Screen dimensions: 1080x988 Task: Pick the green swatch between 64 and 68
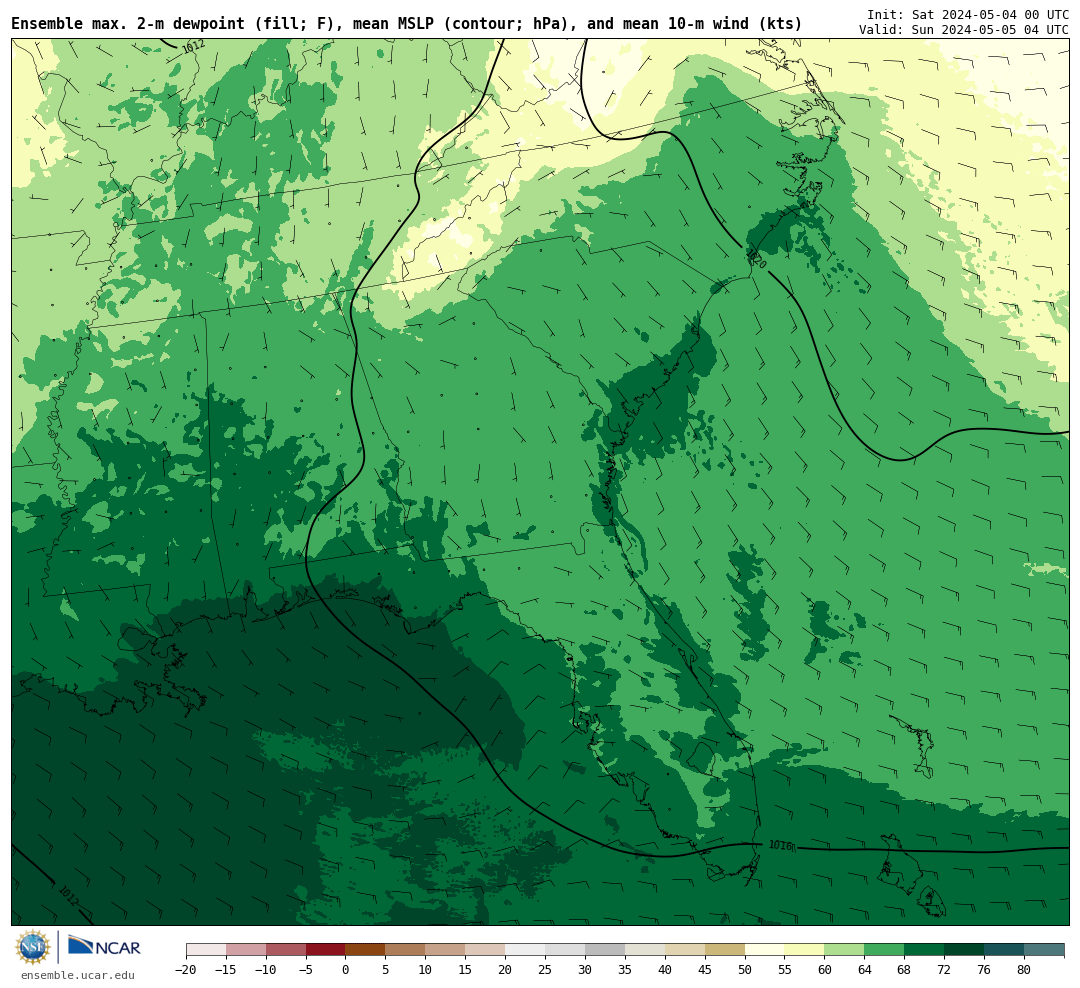[885, 950]
